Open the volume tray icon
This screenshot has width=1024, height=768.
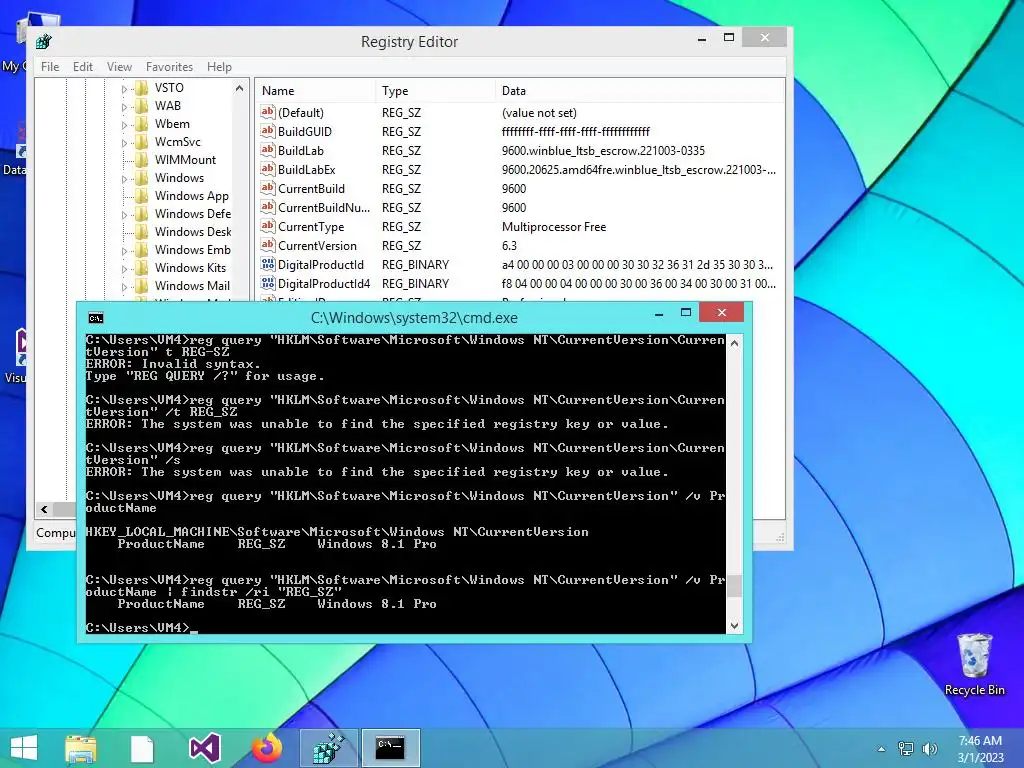point(929,749)
